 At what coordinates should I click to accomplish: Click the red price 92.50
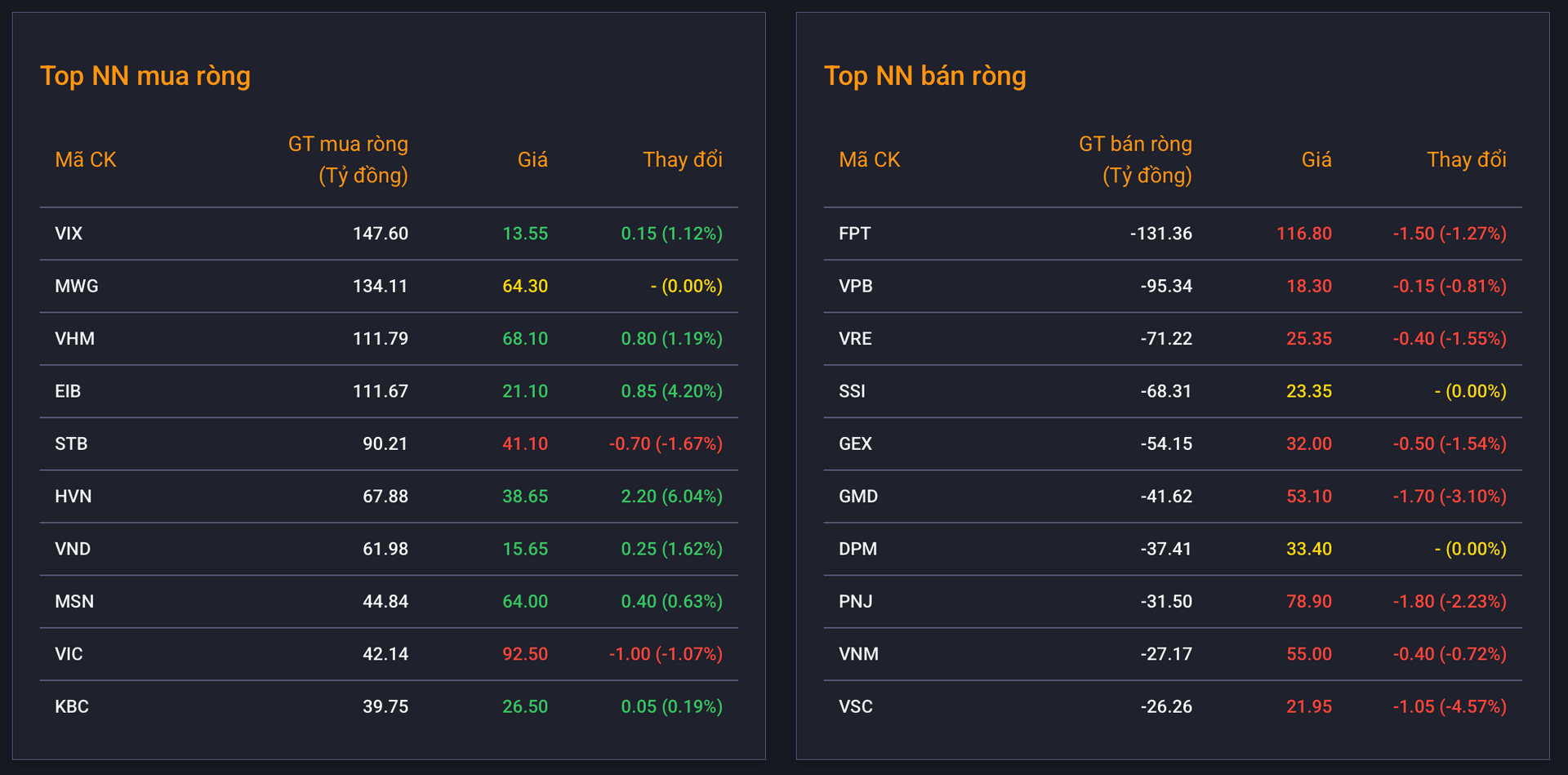pyautogui.click(x=525, y=653)
